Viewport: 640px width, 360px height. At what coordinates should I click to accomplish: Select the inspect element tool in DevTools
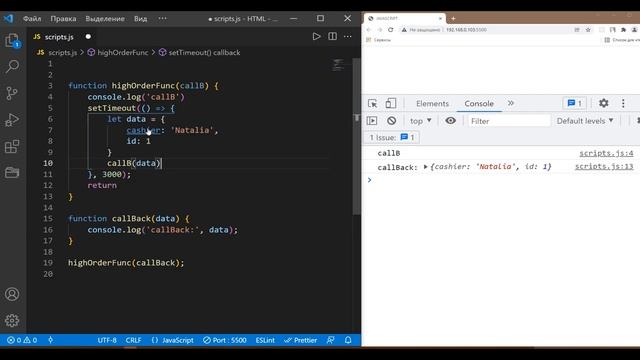pos(372,103)
